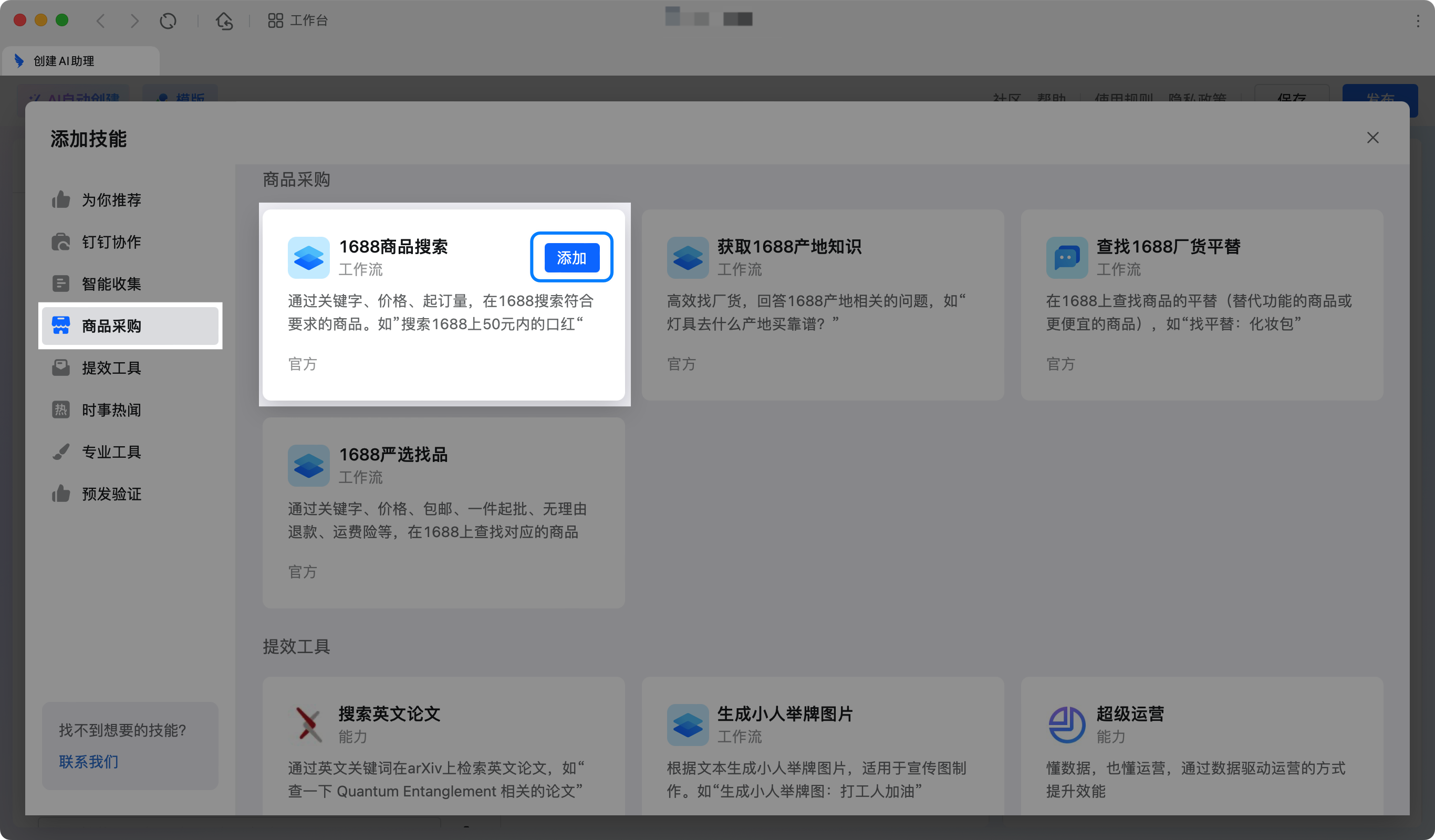Image resolution: width=1435 pixels, height=840 pixels.
Task: Reload the page with refresh icon
Action: (x=168, y=21)
